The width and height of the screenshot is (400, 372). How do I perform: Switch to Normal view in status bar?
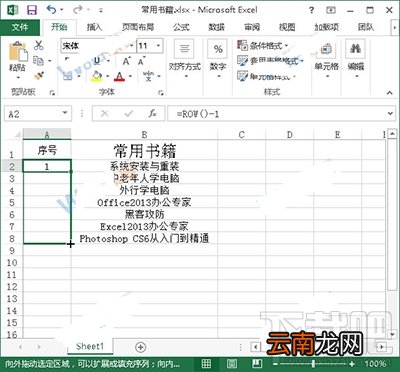(x=206, y=364)
